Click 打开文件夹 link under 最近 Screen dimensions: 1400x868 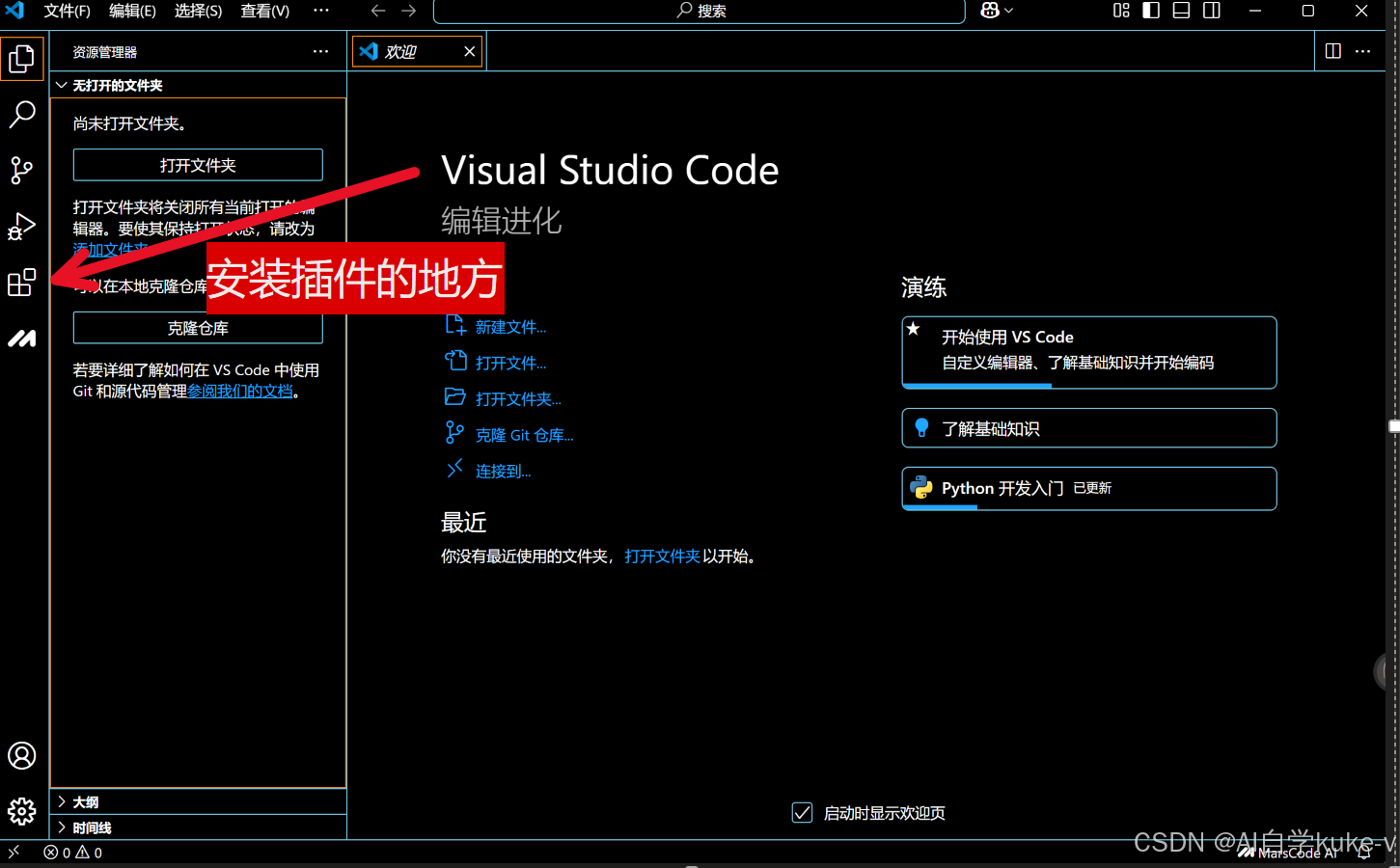click(x=662, y=556)
